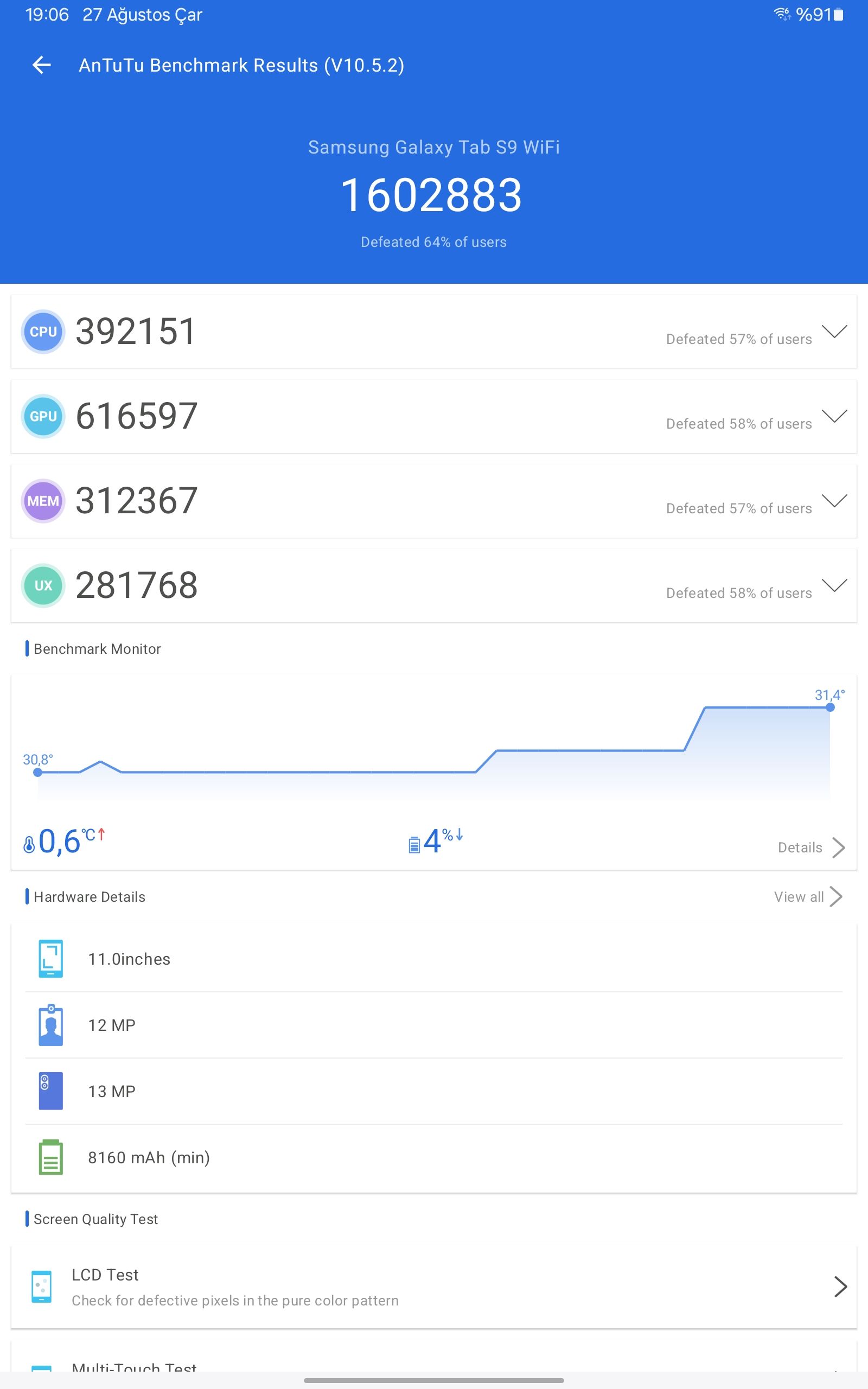Open Benchmark Monitor Details link
This screenshot has height=1389, width=868.
810,847
